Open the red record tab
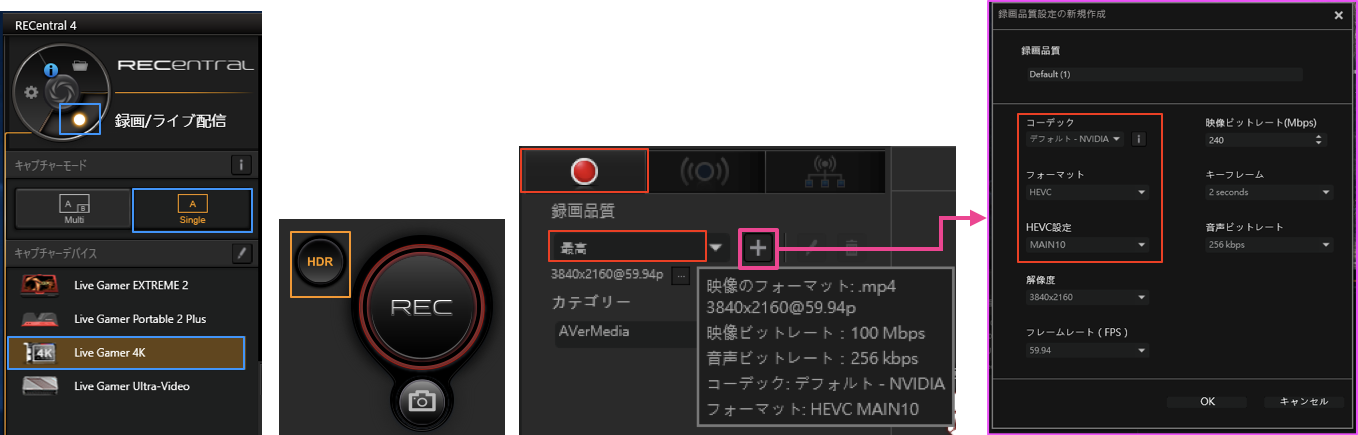 click(x=584, y=170)
